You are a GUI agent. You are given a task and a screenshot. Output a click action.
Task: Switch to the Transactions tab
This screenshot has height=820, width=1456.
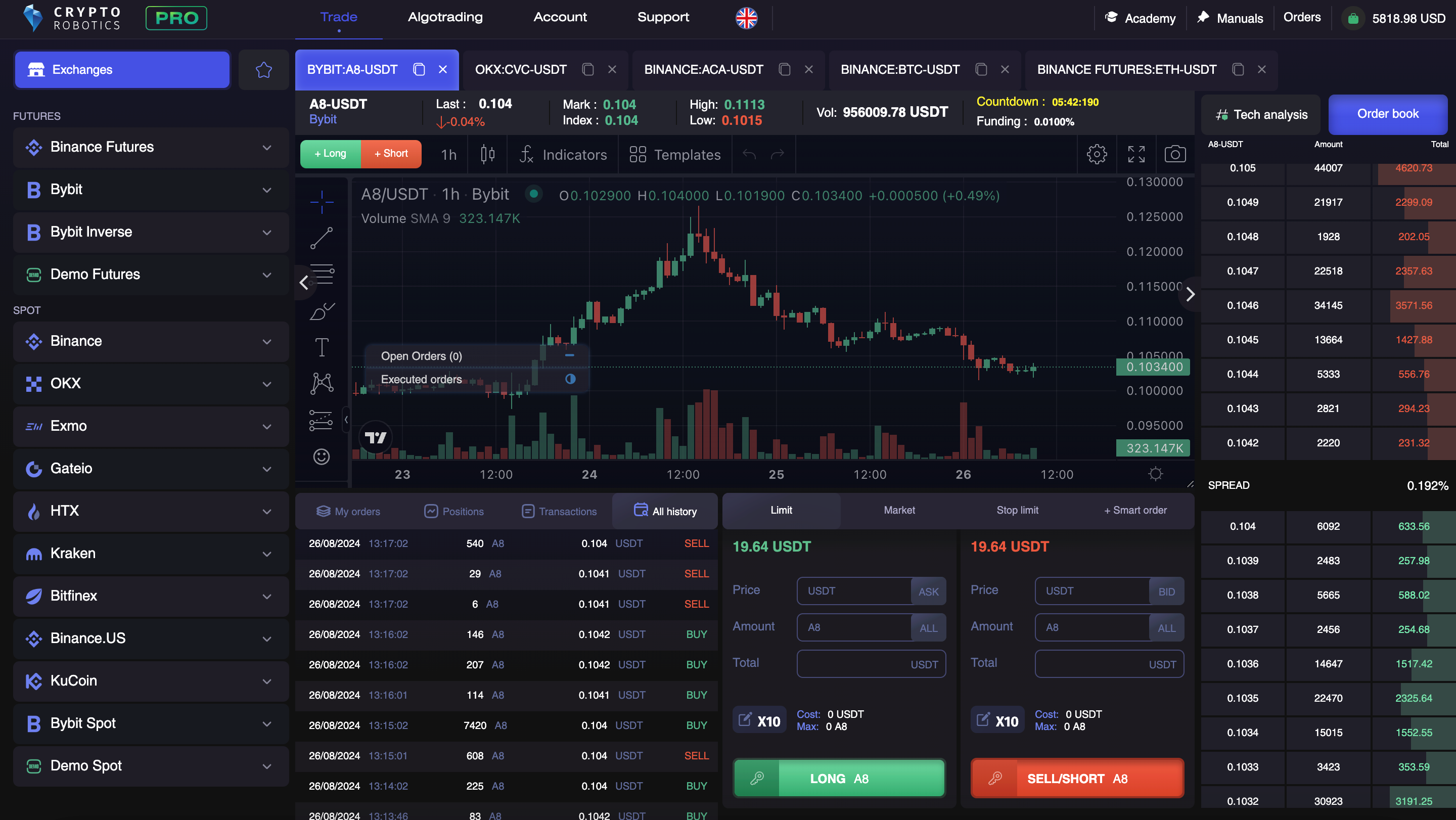(559, 512)
